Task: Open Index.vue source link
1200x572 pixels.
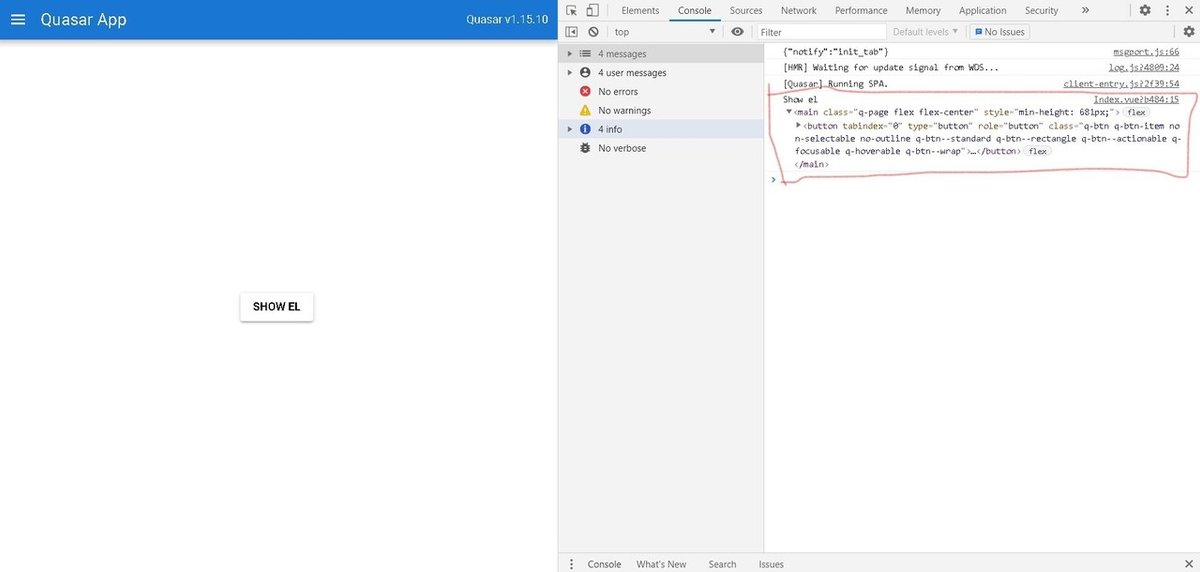Action: (x=1136, y=100)
